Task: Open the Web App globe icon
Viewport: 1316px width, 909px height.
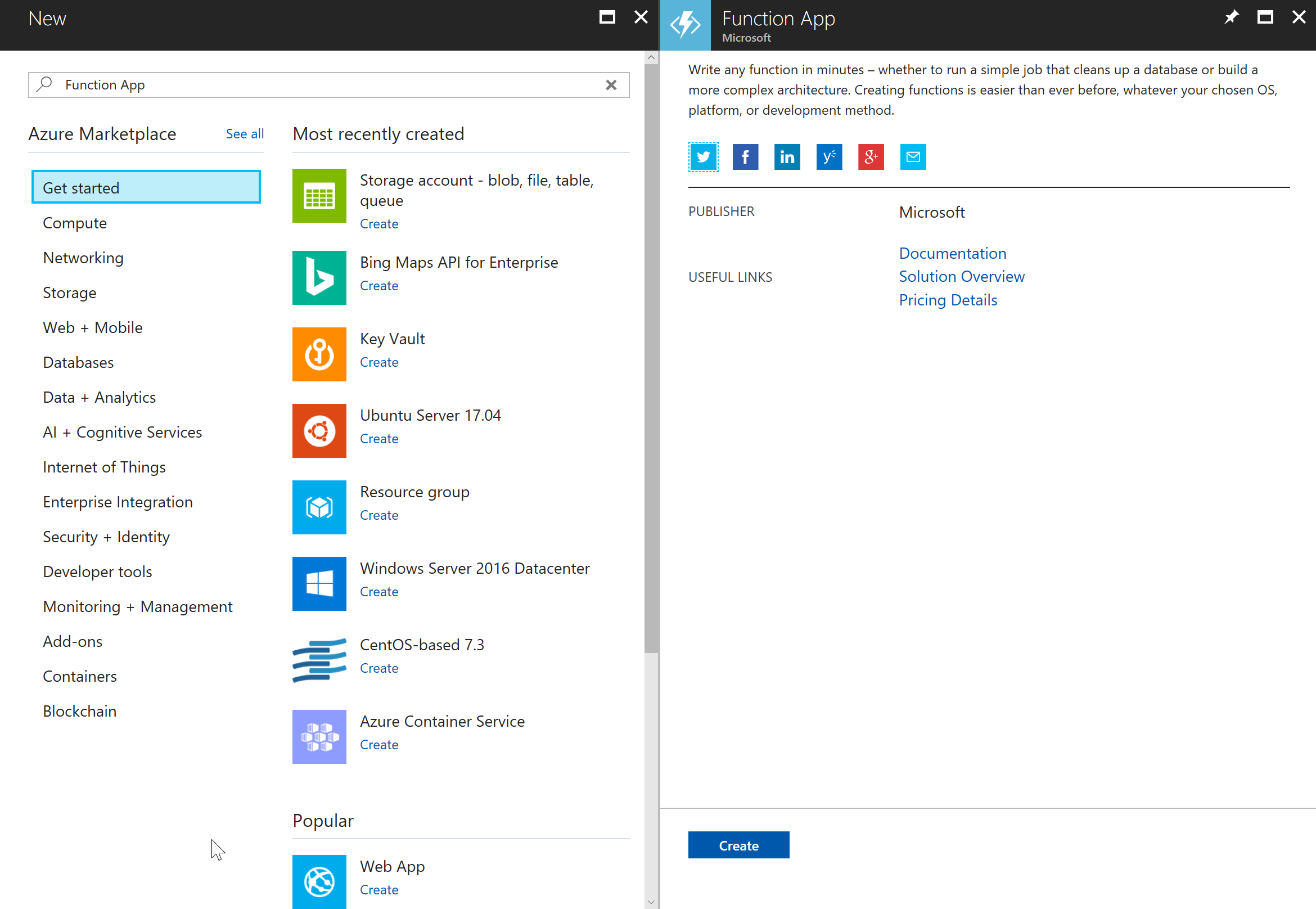Action: [319, 881]
